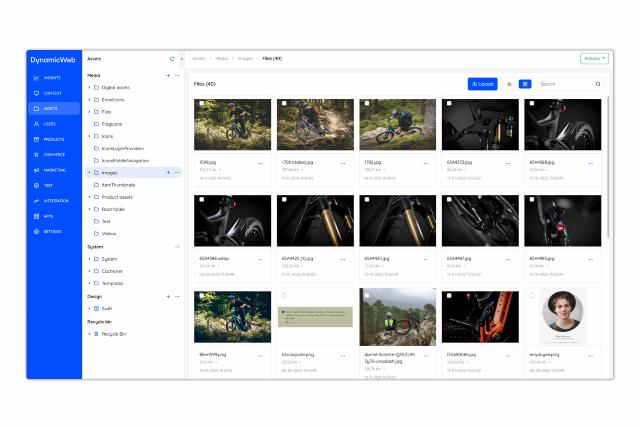
Task: Add new item to Media section
Action: [x=168, y=75]
